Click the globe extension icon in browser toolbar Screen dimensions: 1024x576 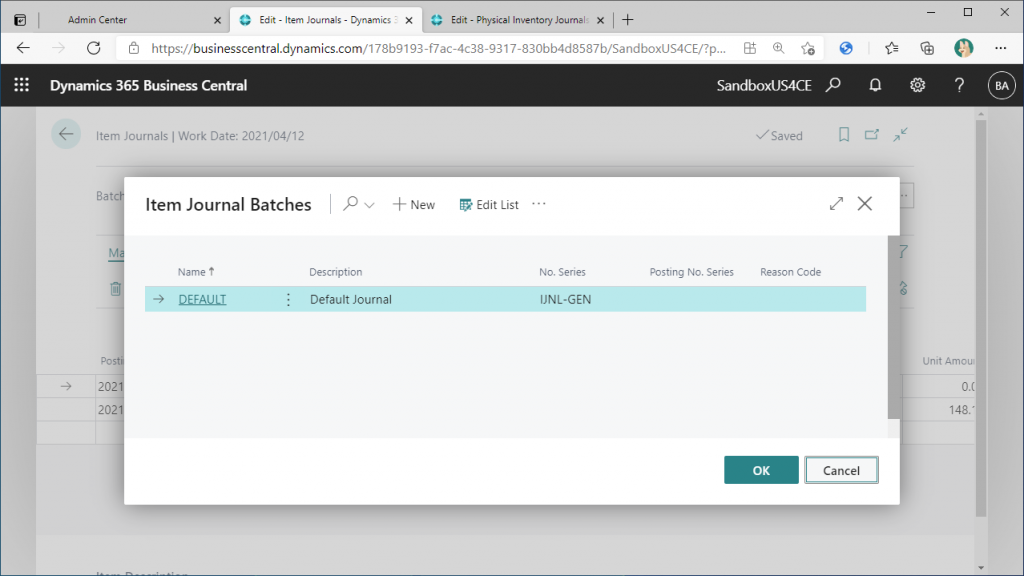846,48
